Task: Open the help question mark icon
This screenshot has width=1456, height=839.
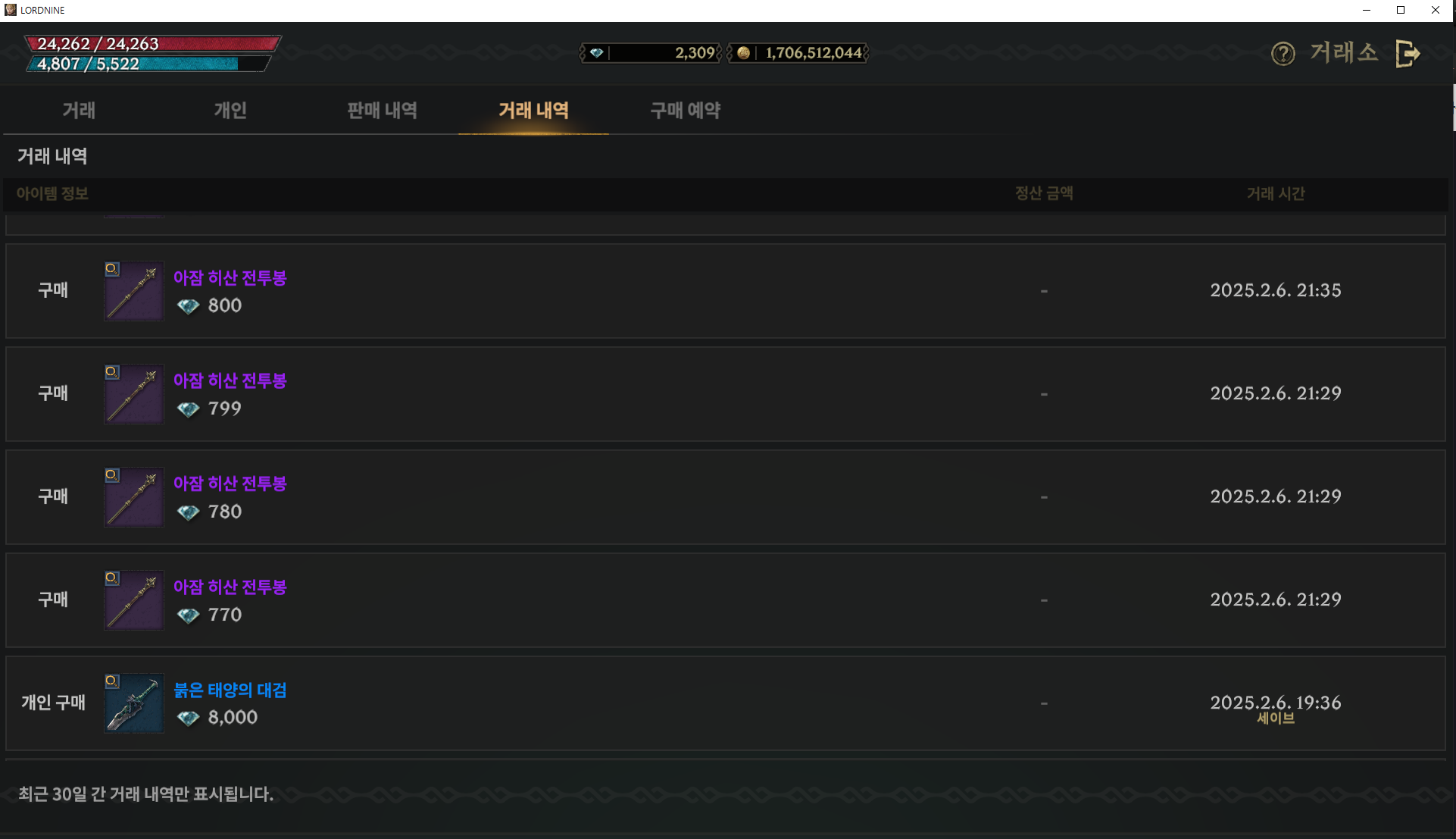Action: [1283, 54]
